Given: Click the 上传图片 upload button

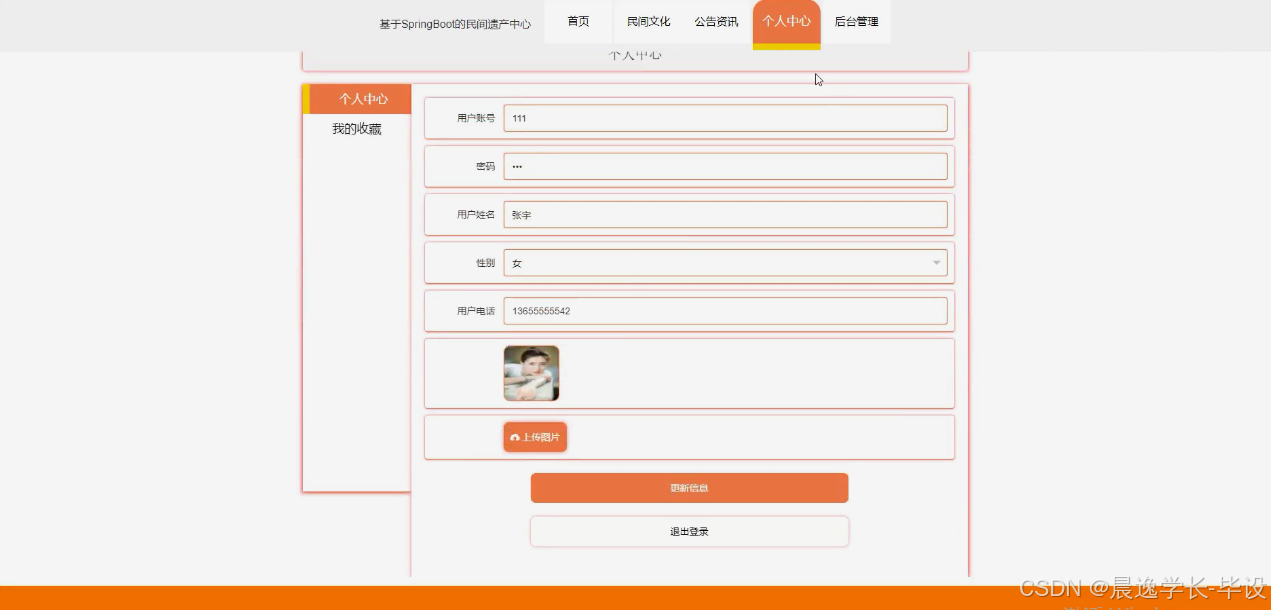Looking at the screenshot, I should (x=534, y=437).
